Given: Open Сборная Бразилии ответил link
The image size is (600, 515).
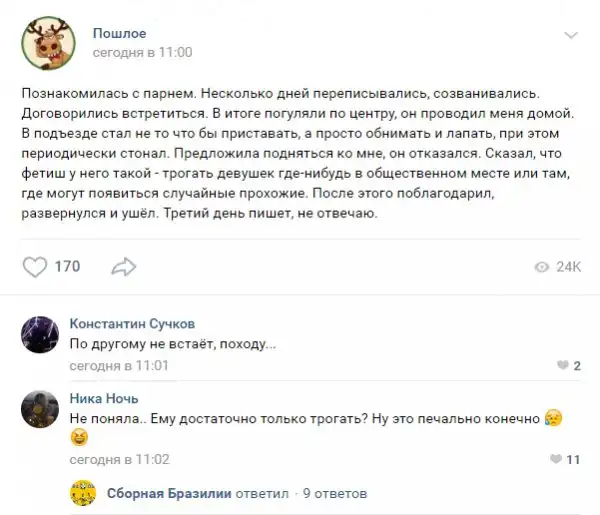Looking at the screenshot, I should pyautogui.click(x=196, y=493).
